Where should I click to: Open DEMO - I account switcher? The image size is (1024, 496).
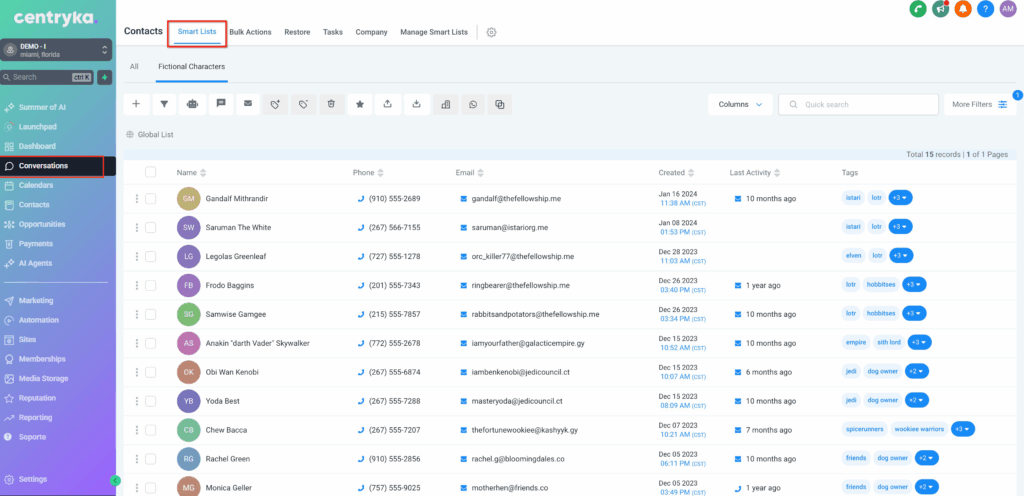pyautogui.click(x=56, y=50)
